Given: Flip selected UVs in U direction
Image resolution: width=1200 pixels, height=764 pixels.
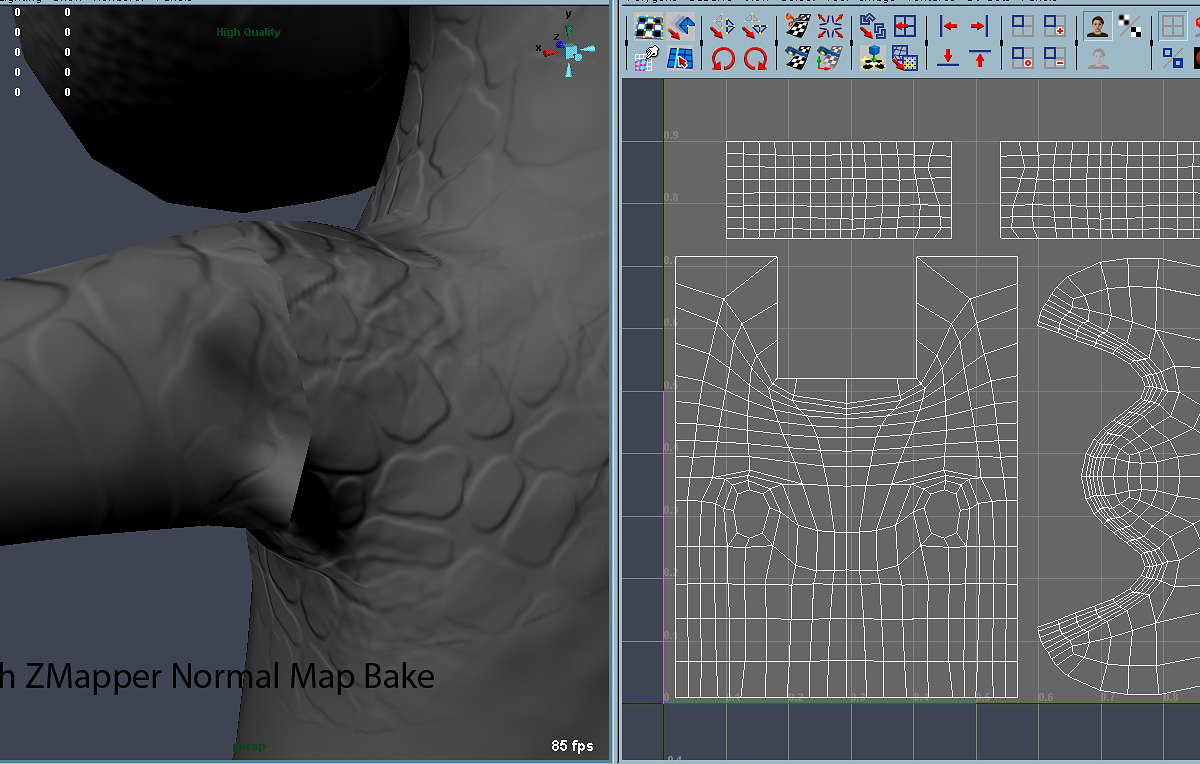Looking at the screenshot, I should 722,27.
